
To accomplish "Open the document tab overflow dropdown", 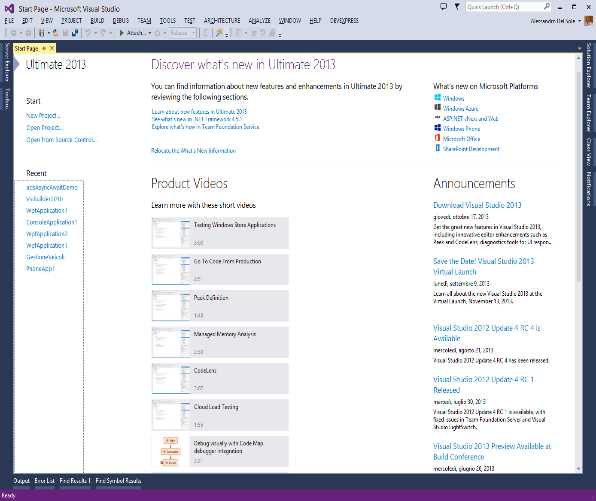I will pyautogui.click(x=580, y=49).
